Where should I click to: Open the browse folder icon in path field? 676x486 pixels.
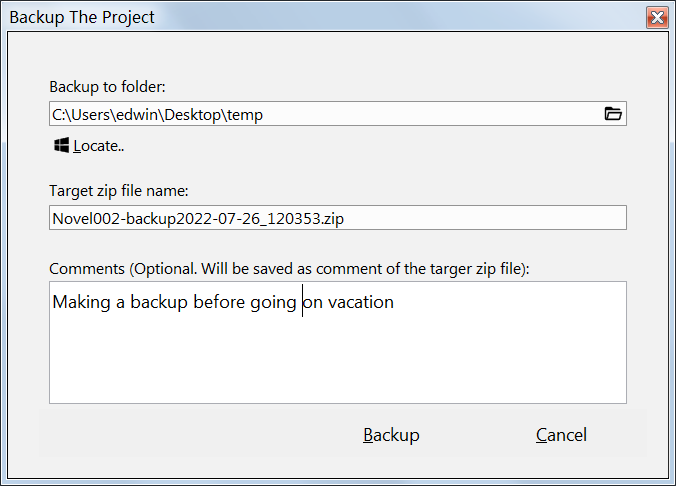(x=613, y=114)
